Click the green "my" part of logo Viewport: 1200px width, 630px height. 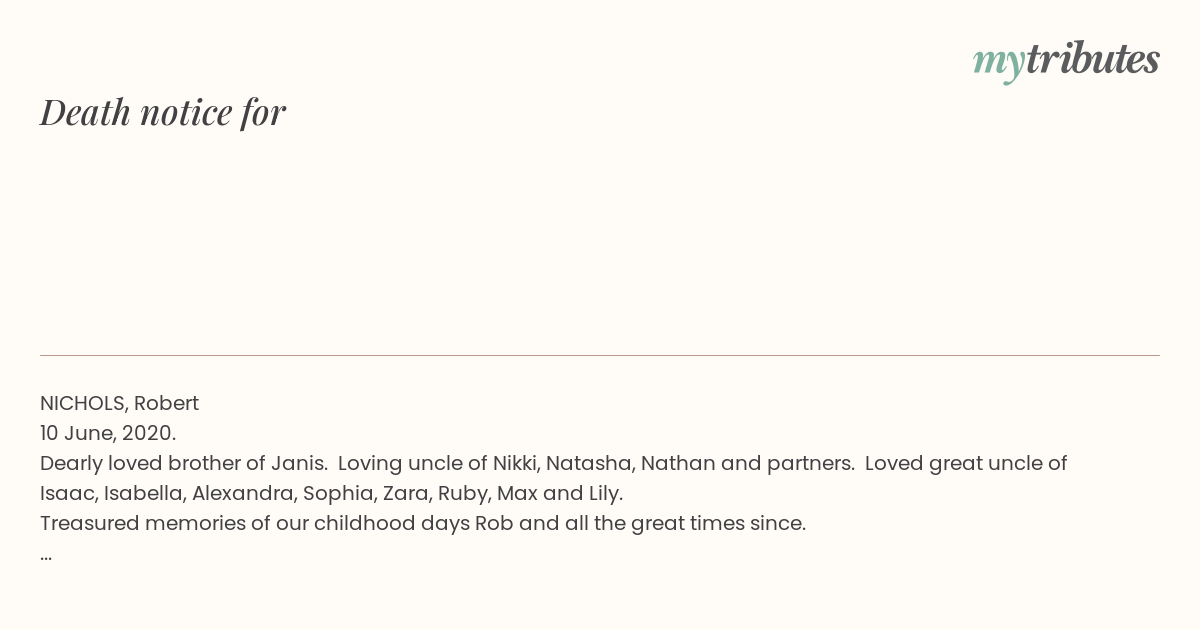[x=999, y=64]
